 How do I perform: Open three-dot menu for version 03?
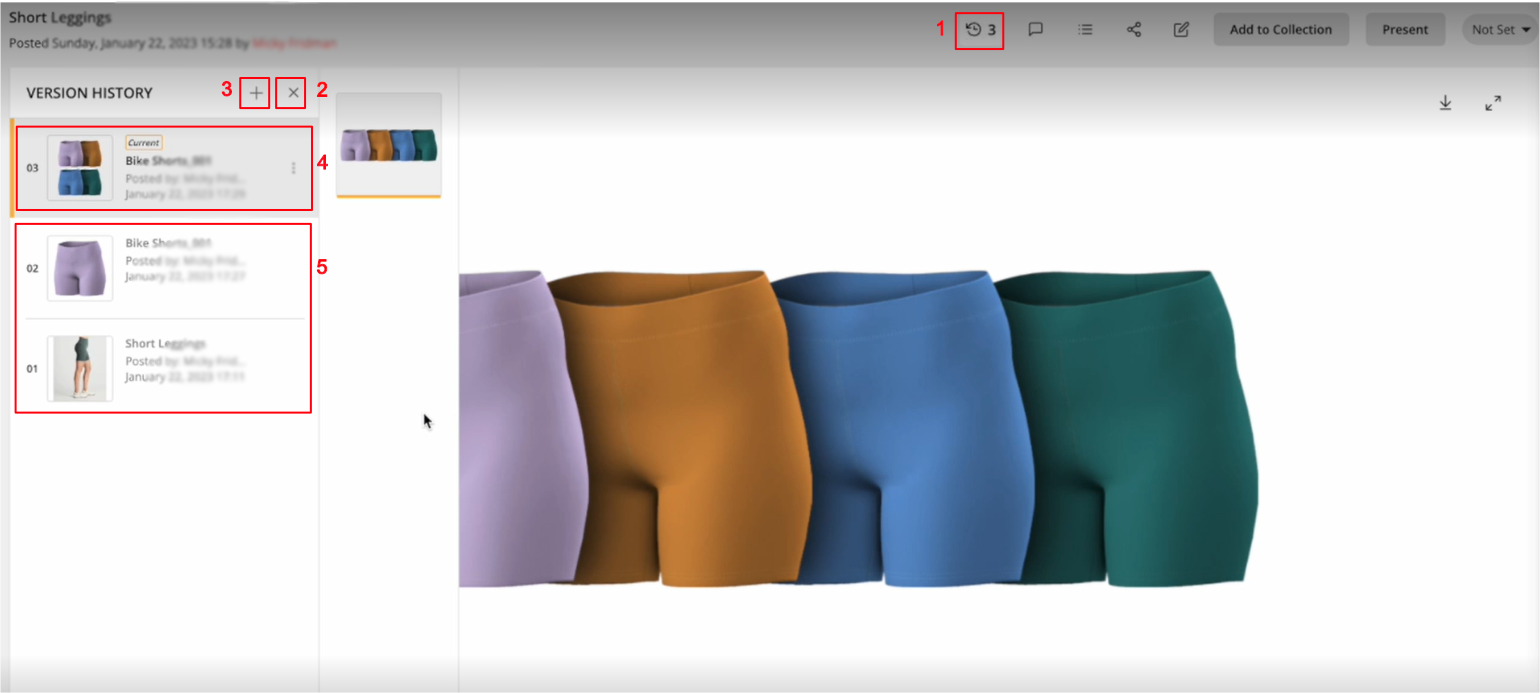pos(293,168)
